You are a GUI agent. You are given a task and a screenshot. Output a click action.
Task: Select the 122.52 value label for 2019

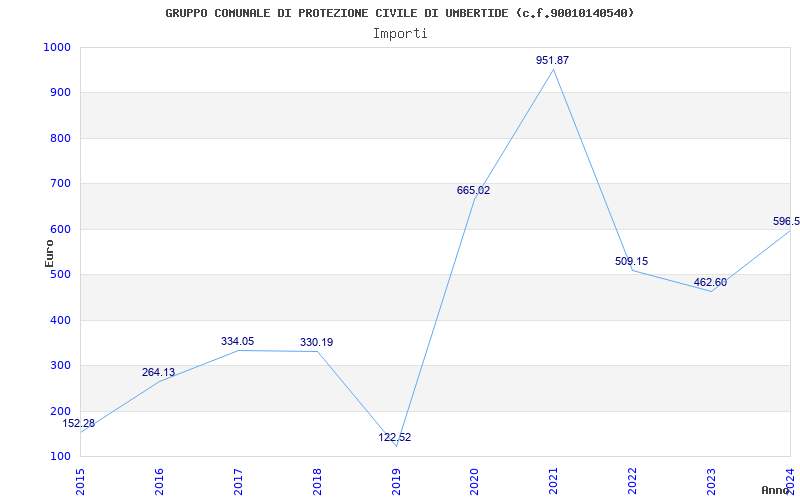394,437
